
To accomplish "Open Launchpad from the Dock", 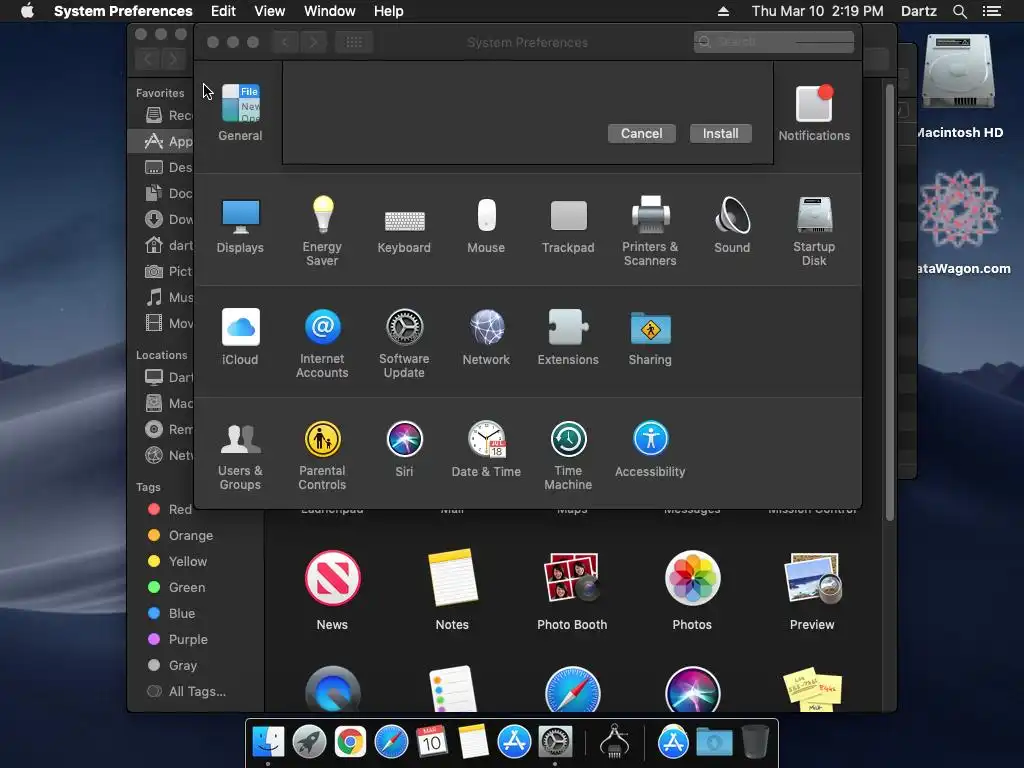I will [309, 742].
